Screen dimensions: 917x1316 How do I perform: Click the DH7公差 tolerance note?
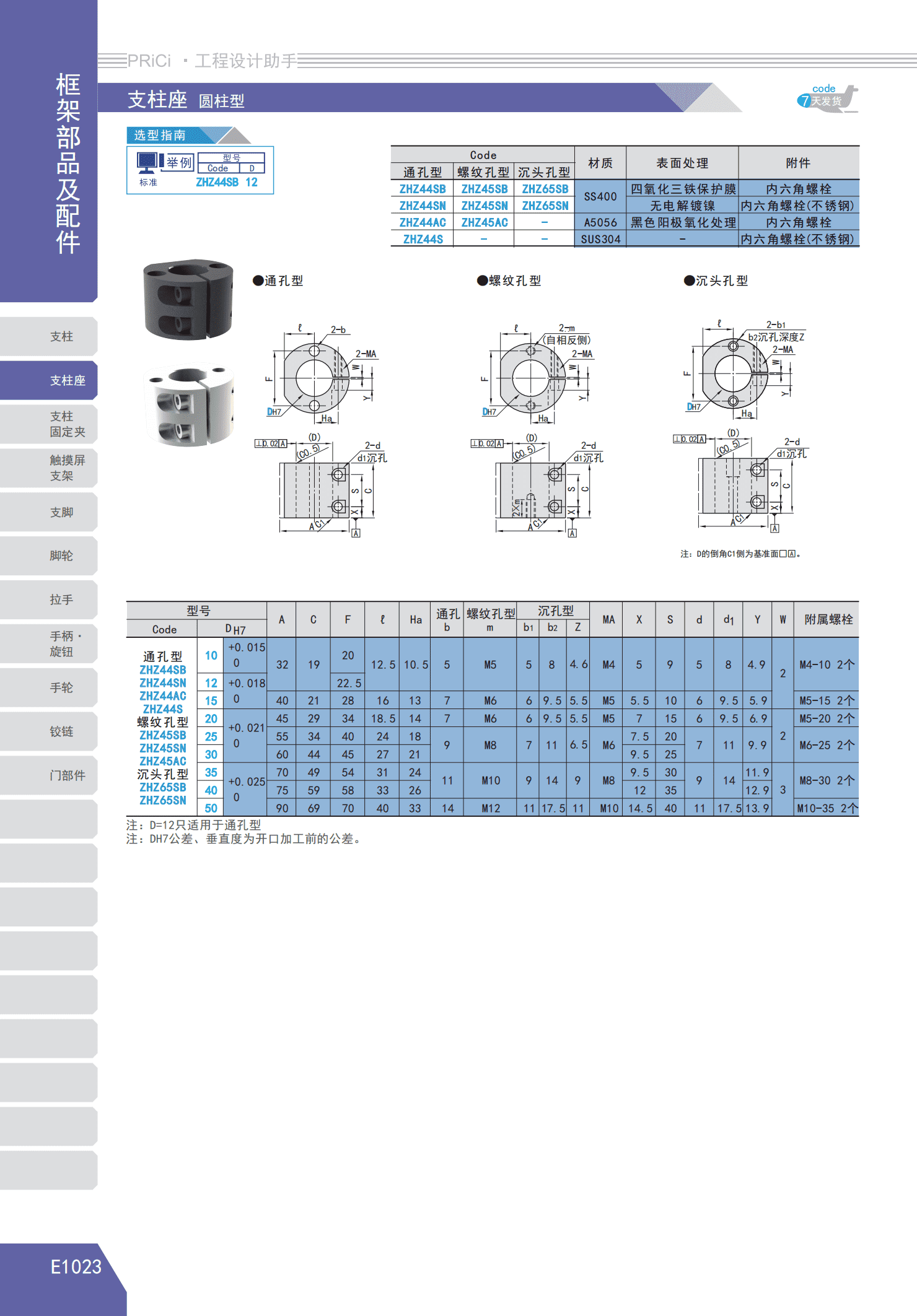pyautogui.click(x=244, y=839)
